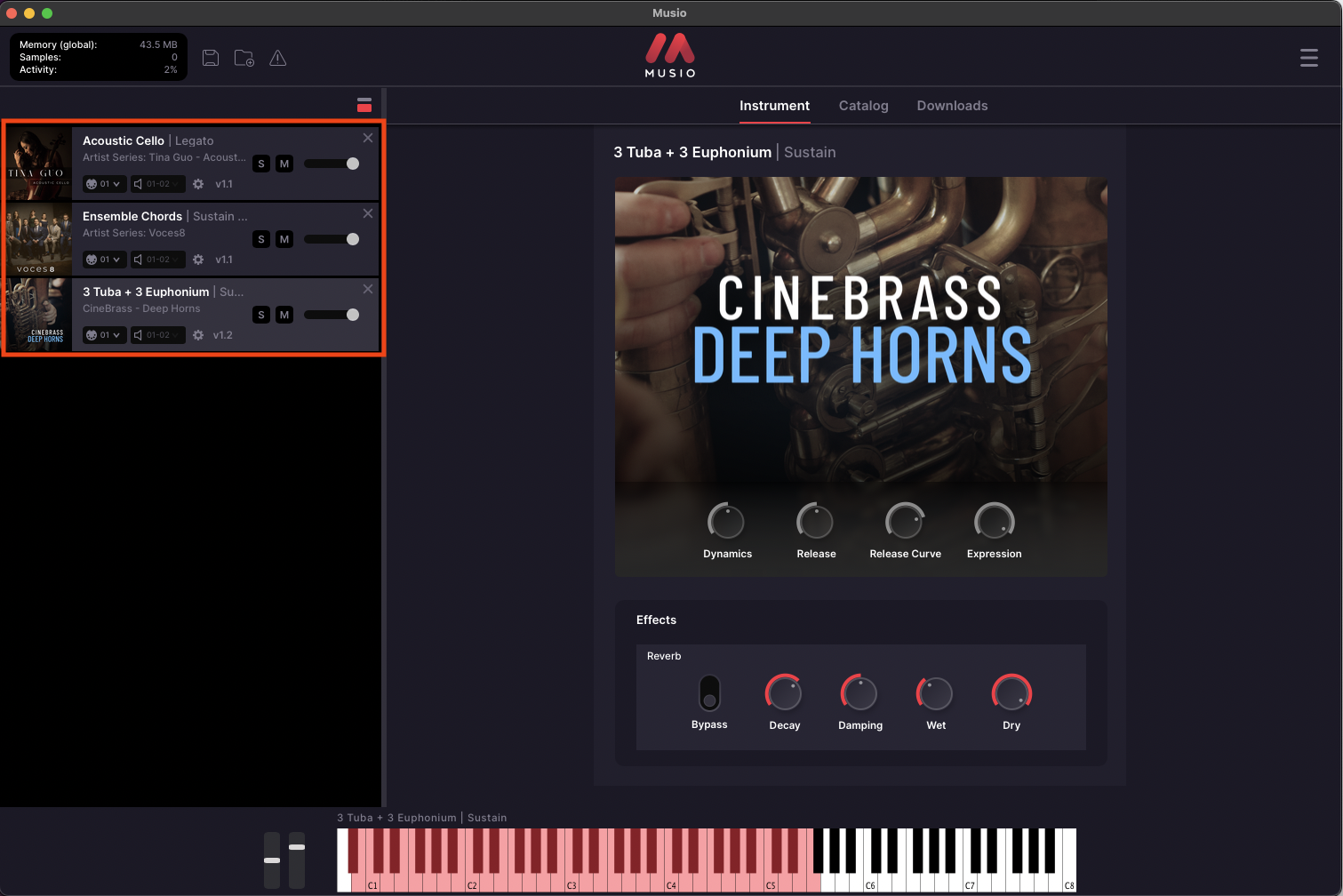Remove Acoustic Cello from the rack
This screenshot has height=896, width=1343.
(x=368, y=138)
